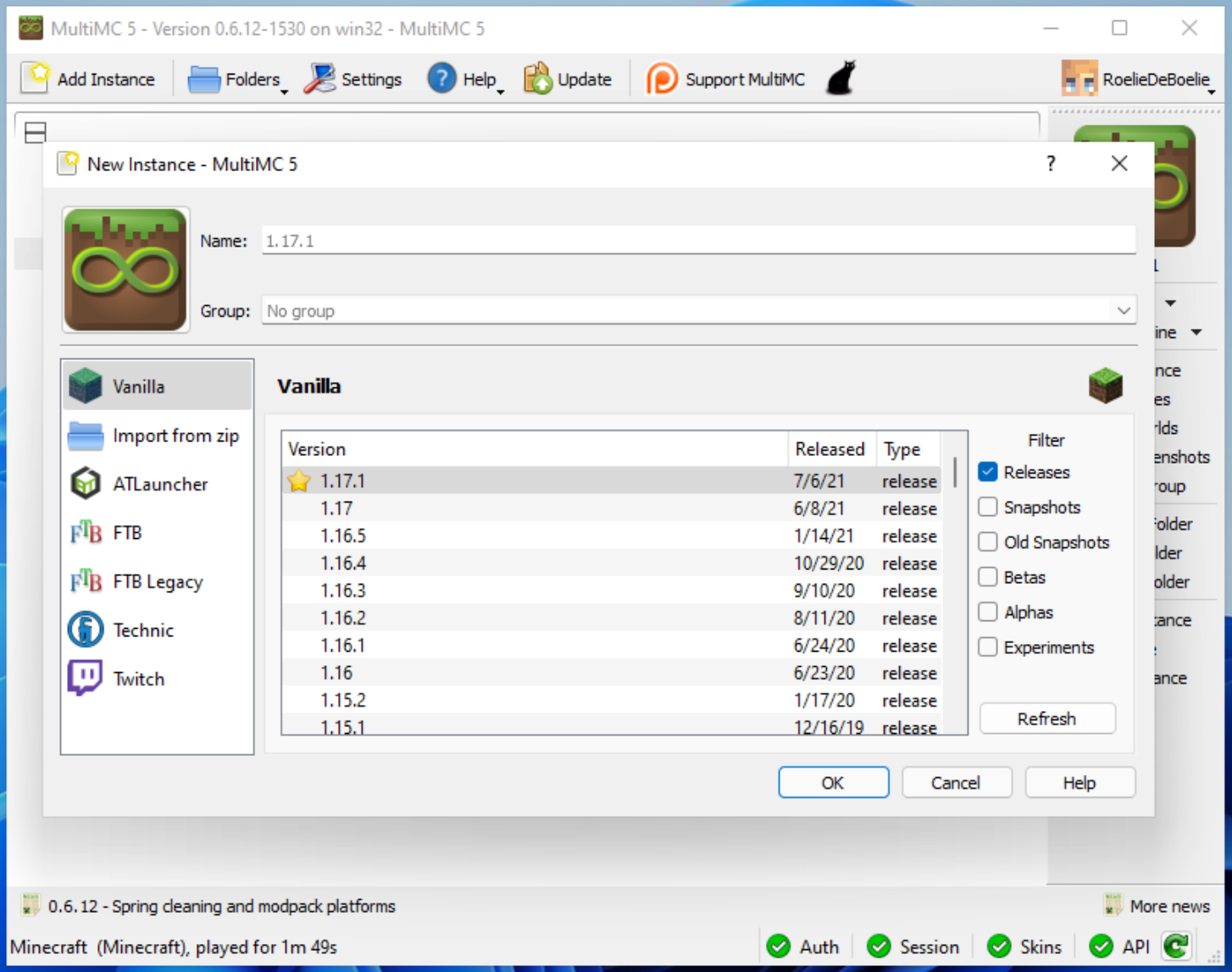Viewport: 1232px width, 972px height.
Task: Click the Refresh versions button
Action: pyautogui.click(x=1046, y=719)
